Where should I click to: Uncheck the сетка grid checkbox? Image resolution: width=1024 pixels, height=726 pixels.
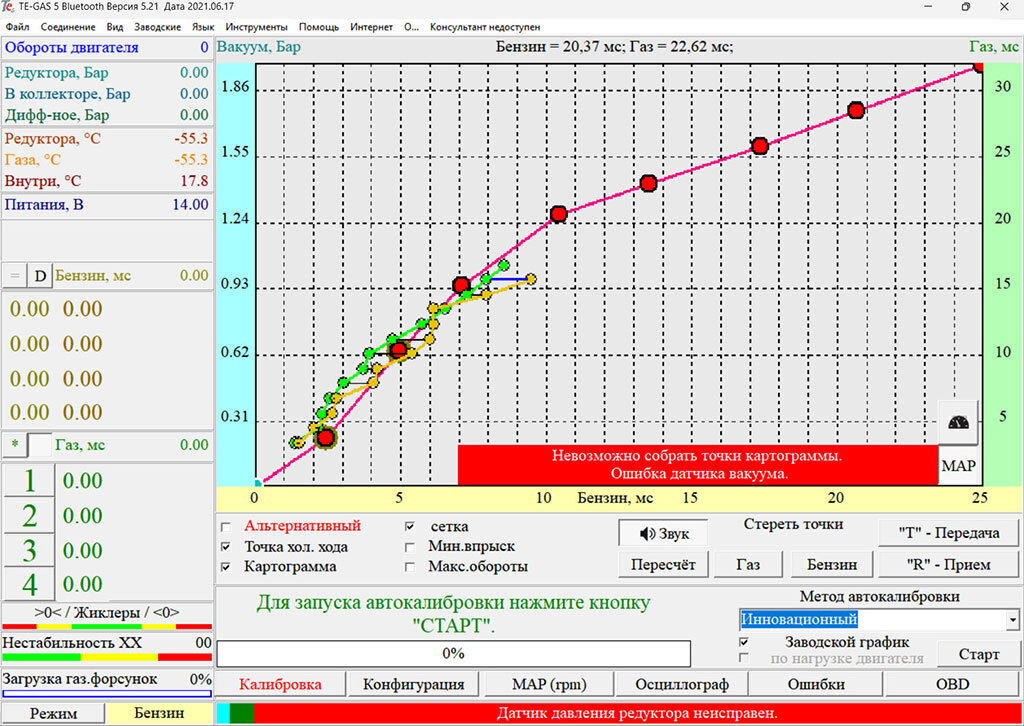tap(410, 526)
